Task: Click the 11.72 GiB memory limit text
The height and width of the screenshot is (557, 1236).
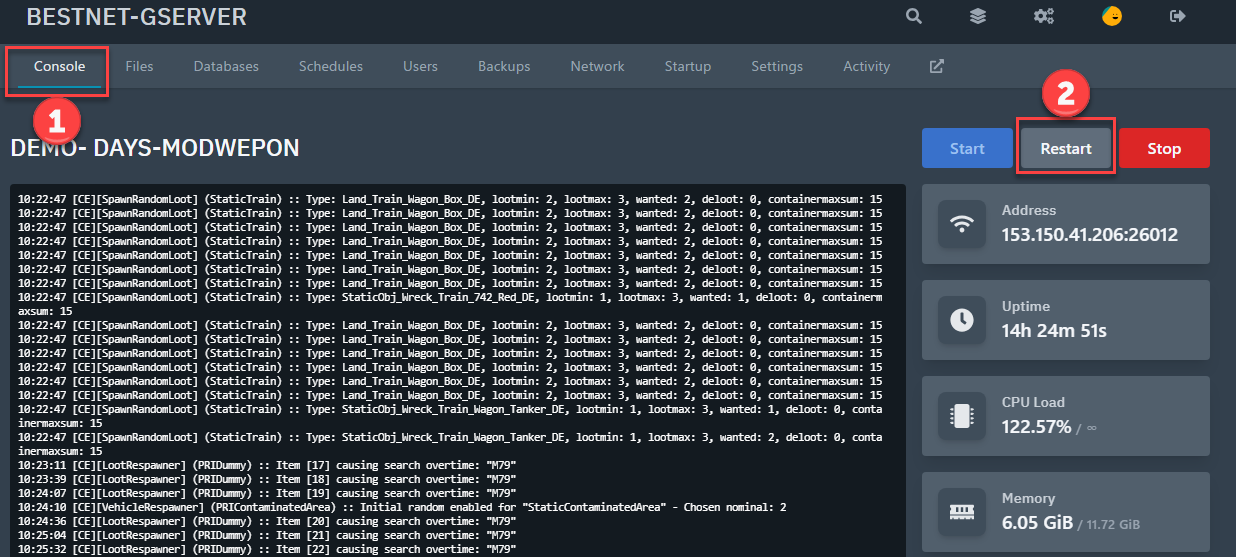Action: point(1115,525)
